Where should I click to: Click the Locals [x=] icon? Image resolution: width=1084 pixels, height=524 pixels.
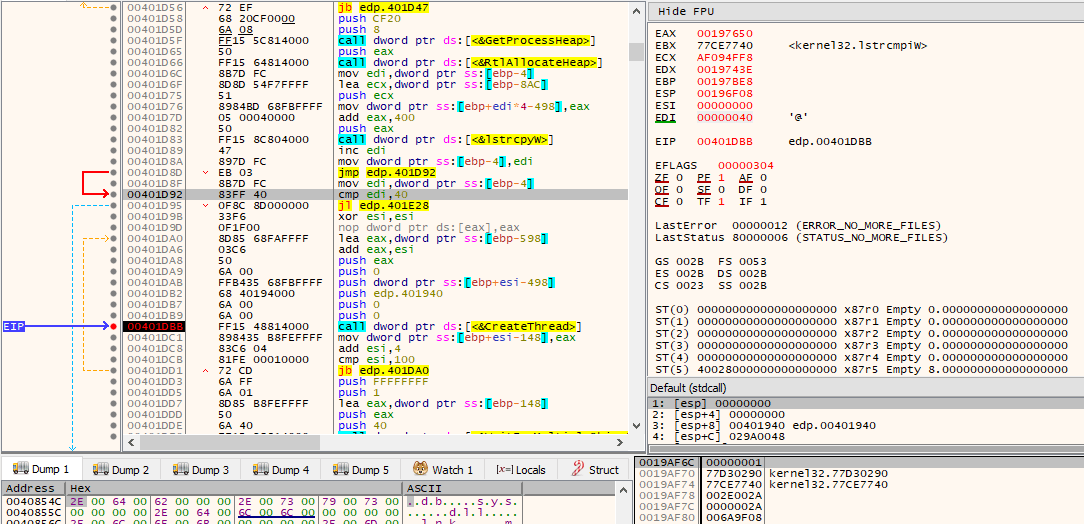(x=504, y=469)
